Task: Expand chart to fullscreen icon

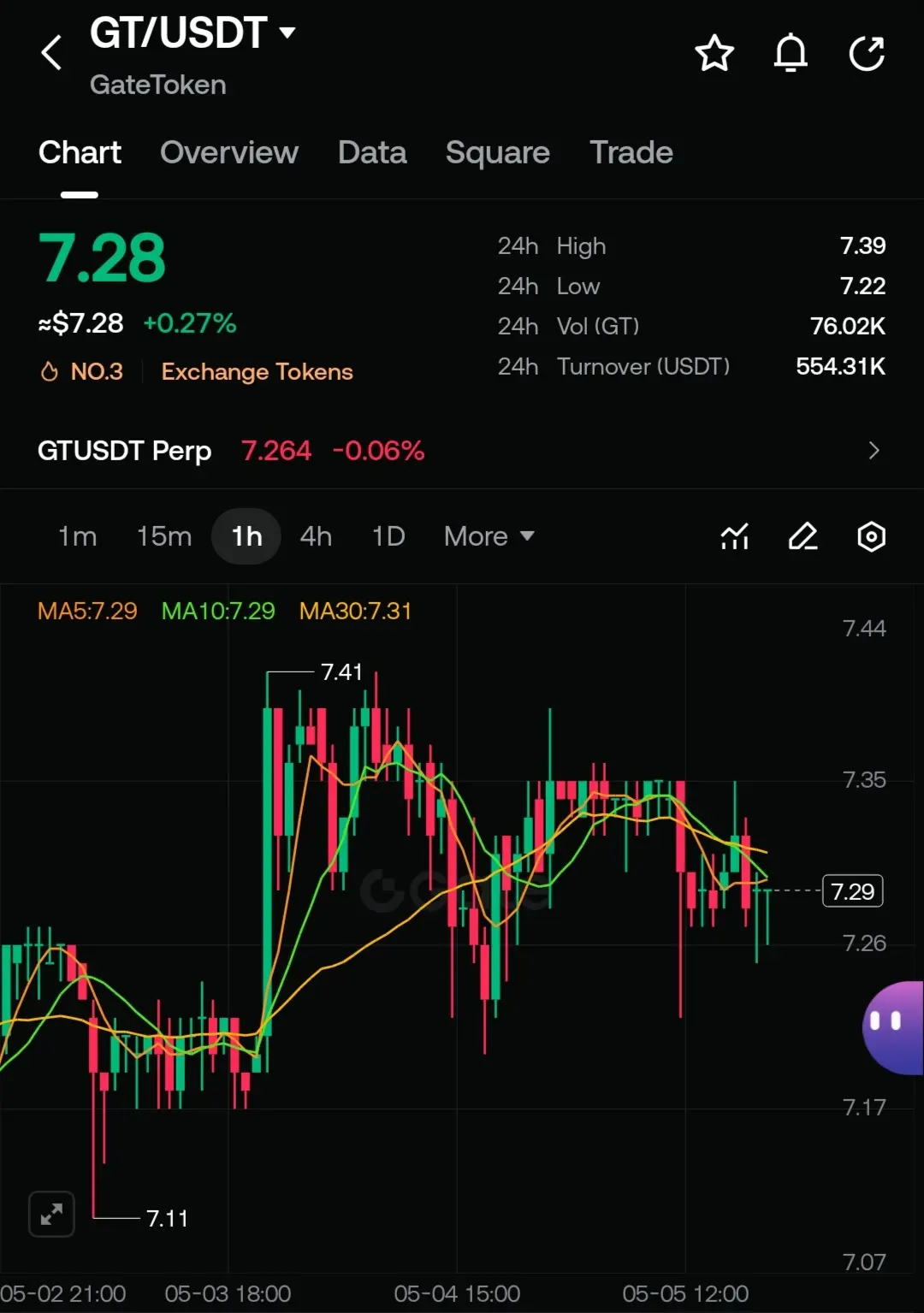Action: (x=51, y=1214)
